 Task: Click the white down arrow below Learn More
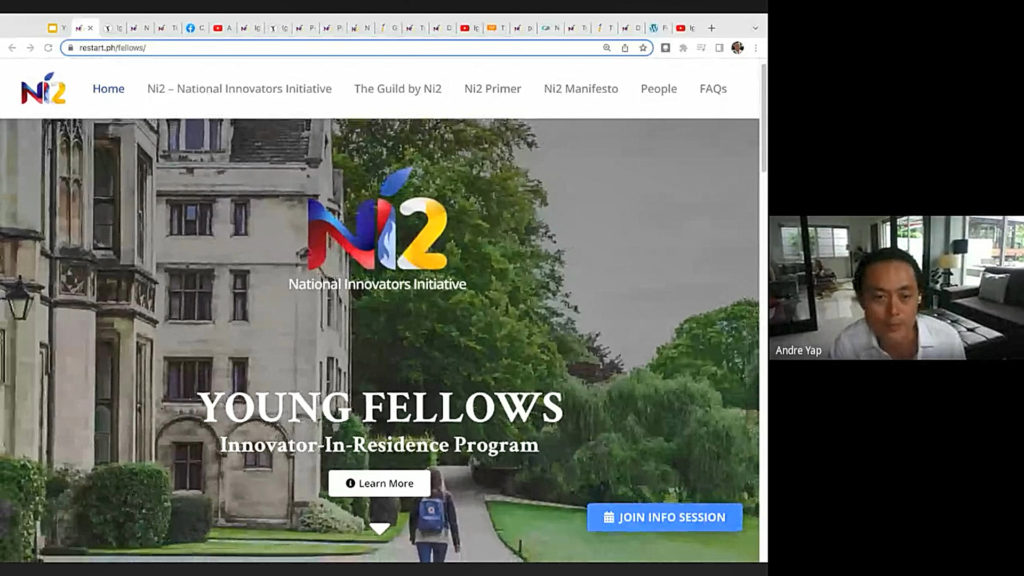pos(379,528)
